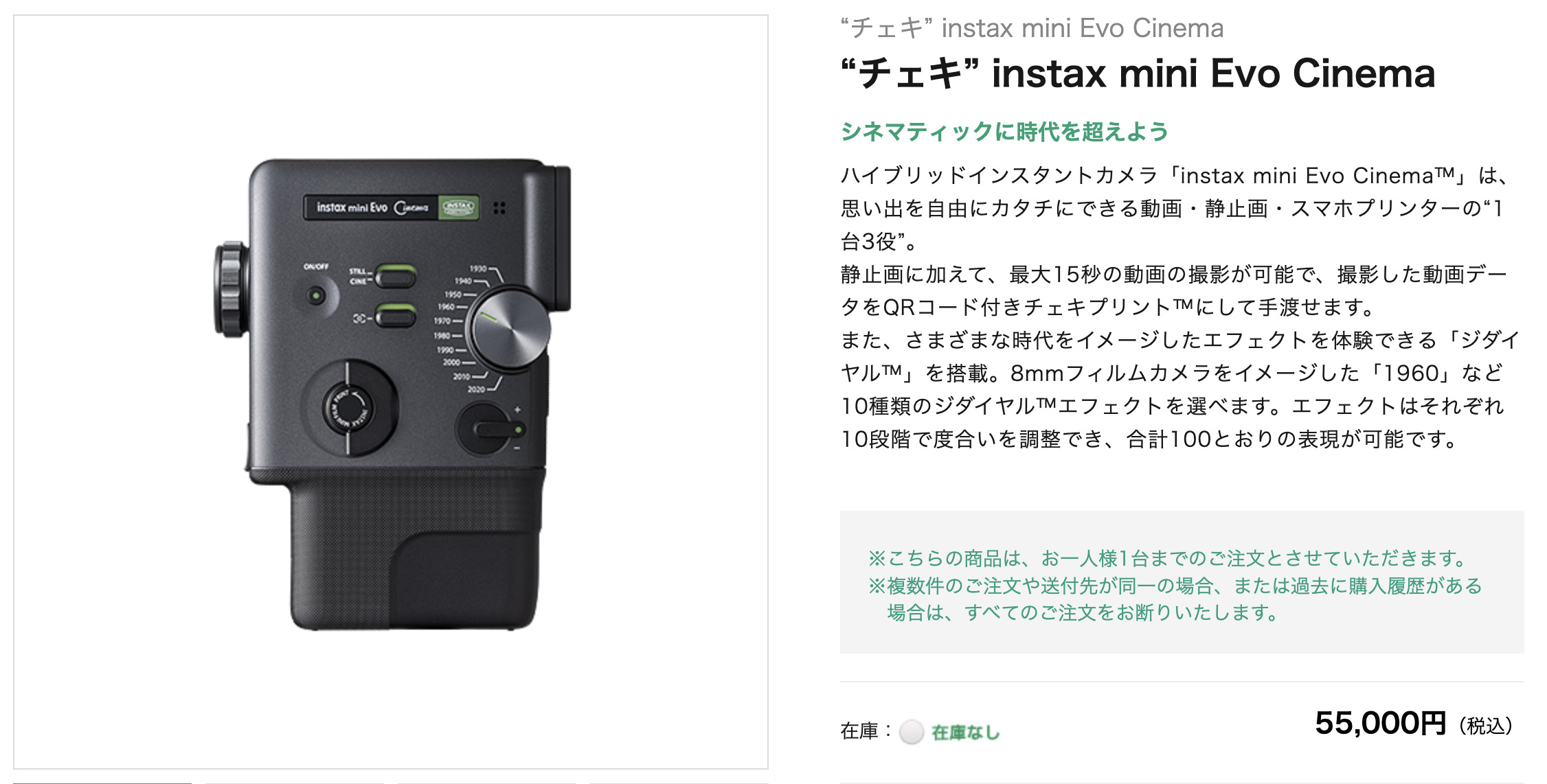
Task: Click the textured camera grip
Action: 416,549
